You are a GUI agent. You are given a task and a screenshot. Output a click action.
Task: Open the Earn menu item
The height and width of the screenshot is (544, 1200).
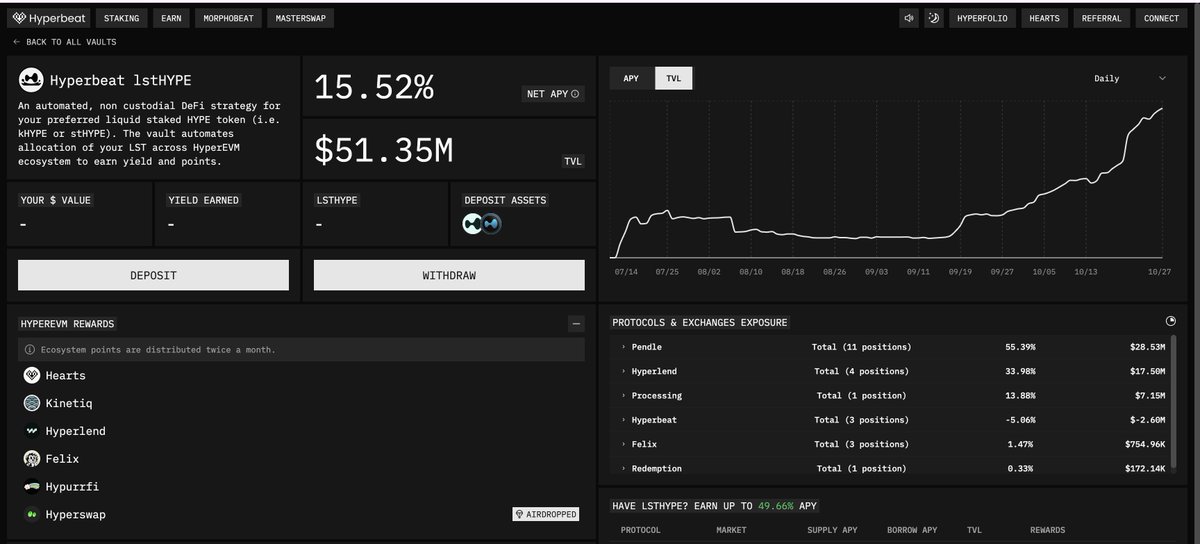(172, 18)
